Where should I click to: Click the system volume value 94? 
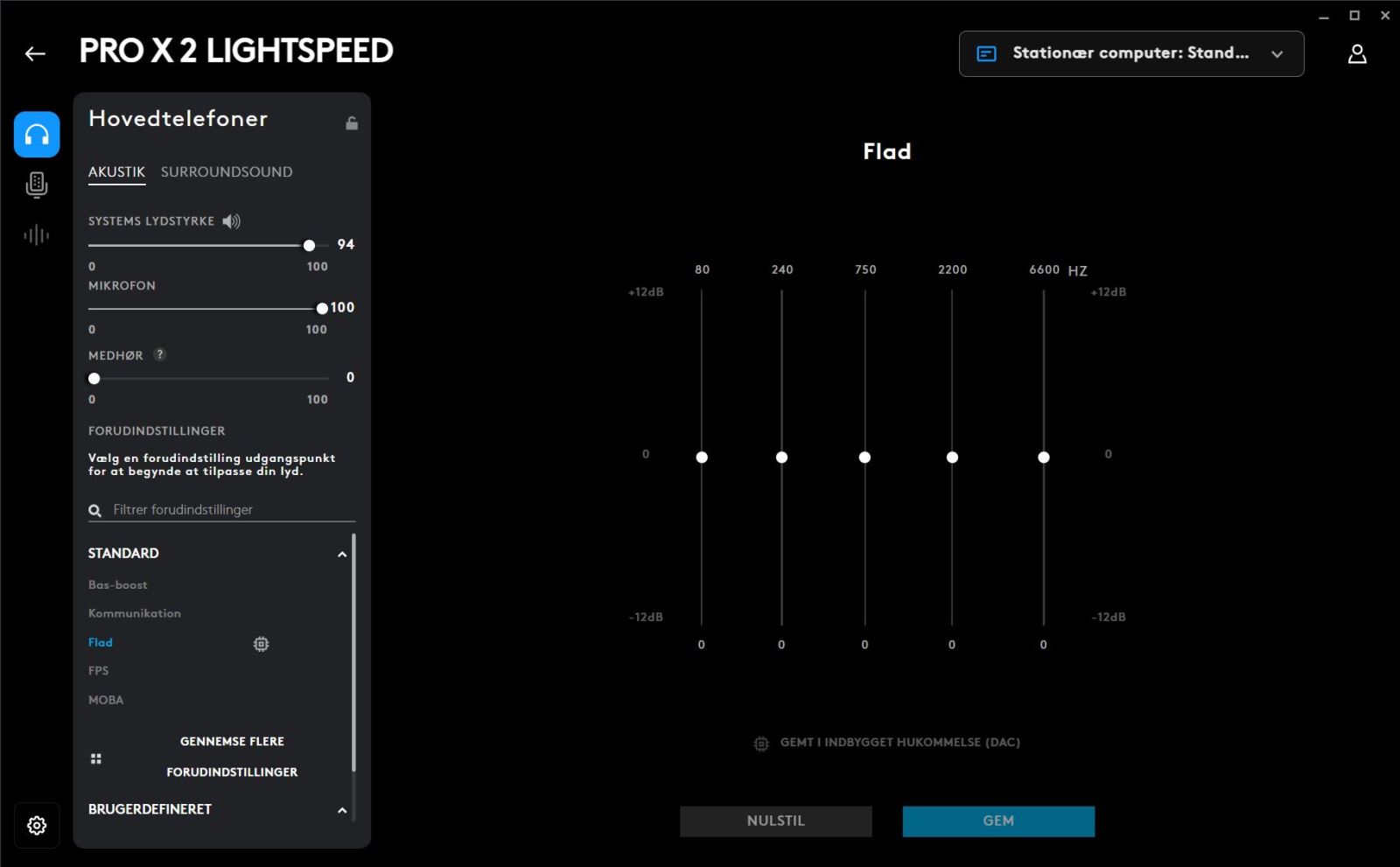tap(346, 244)
